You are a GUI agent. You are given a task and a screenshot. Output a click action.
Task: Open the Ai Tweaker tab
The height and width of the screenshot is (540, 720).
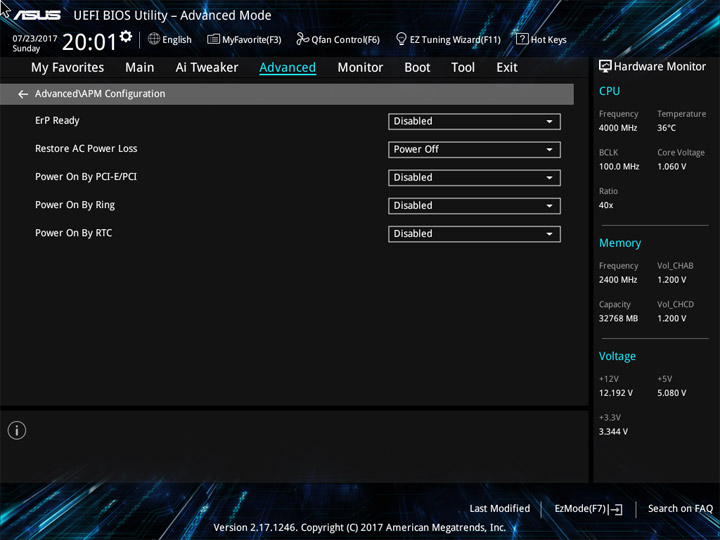(x=207, y=68)
